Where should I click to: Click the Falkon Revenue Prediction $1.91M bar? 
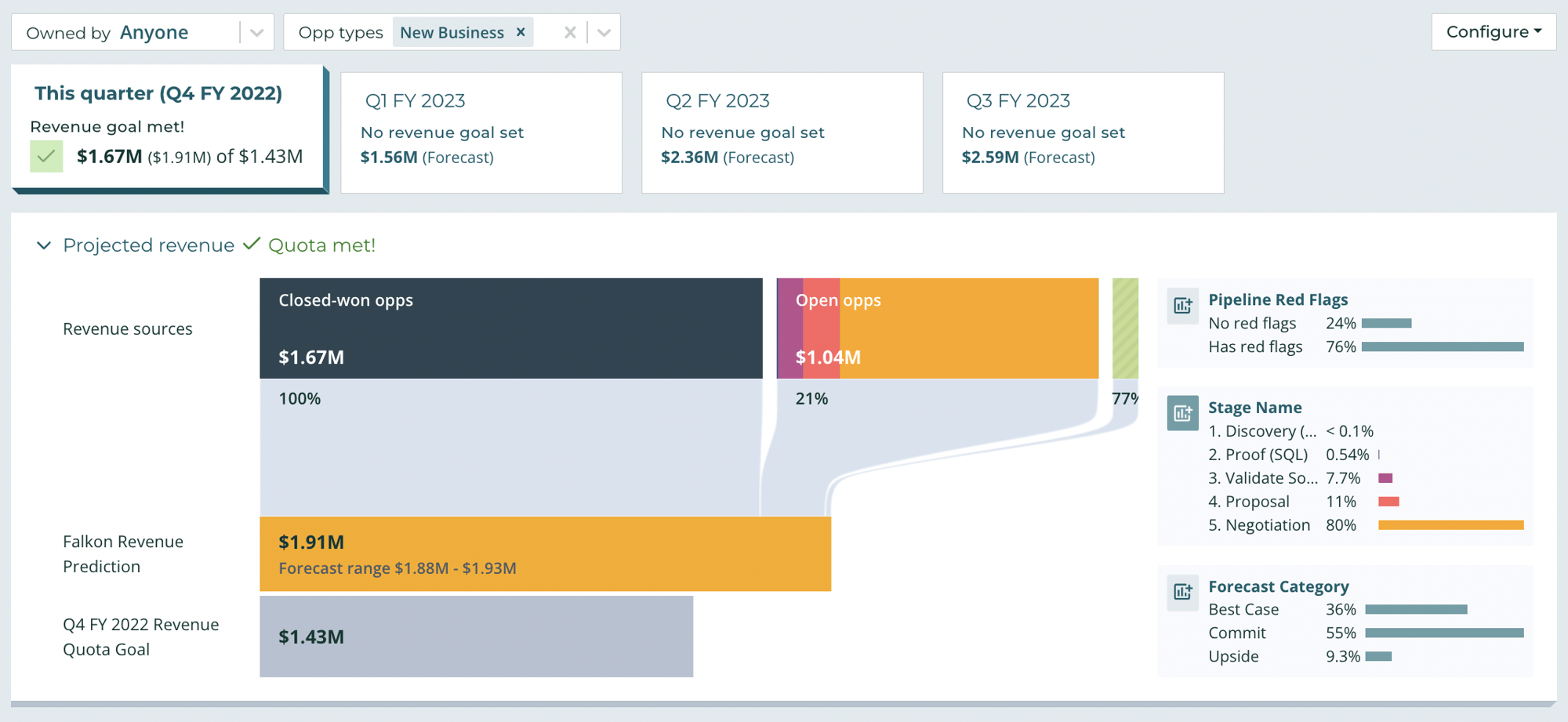(x=546, y=554)
